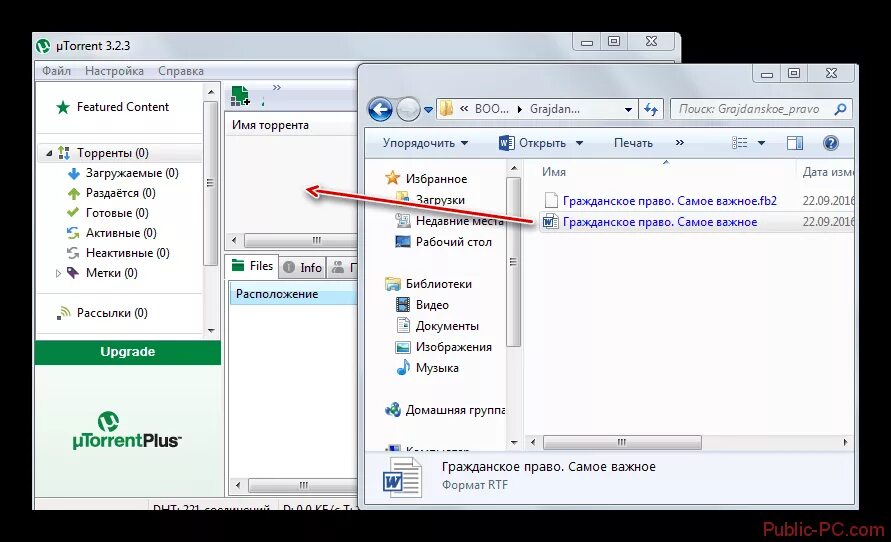The height and width of the screenshot is (542, 891).
Task: Click the horizontal scrollbar thumb in Explorer file list
Action: pos(622,442)
